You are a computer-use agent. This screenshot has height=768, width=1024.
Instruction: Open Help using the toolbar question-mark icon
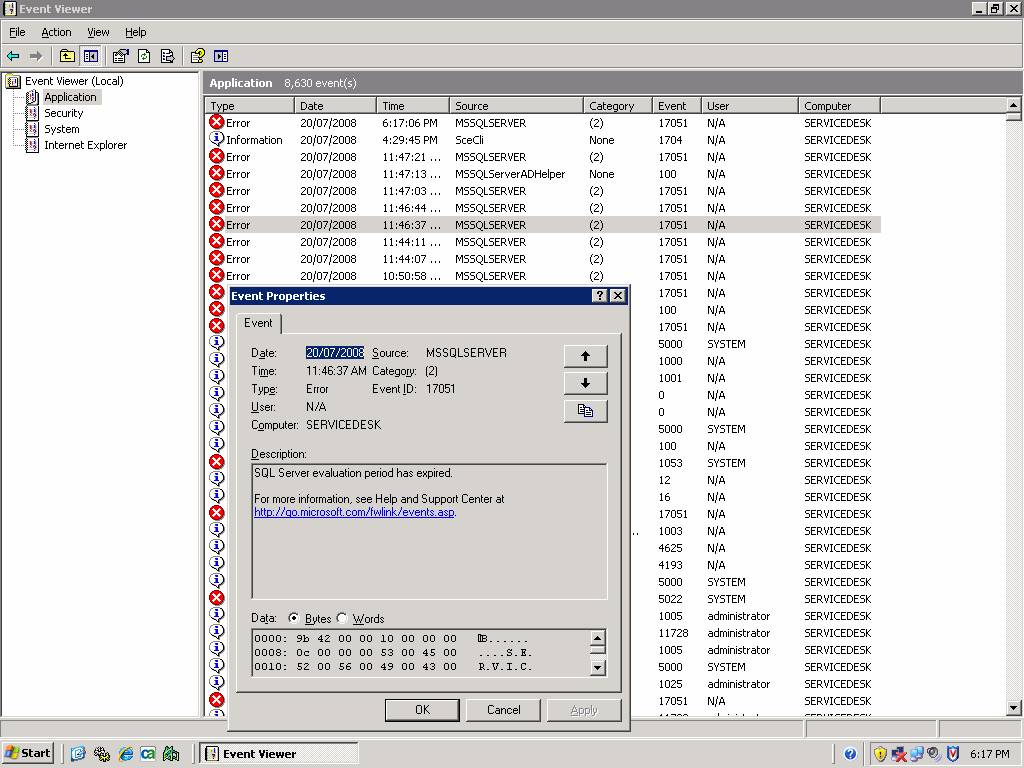coord(197,56)
